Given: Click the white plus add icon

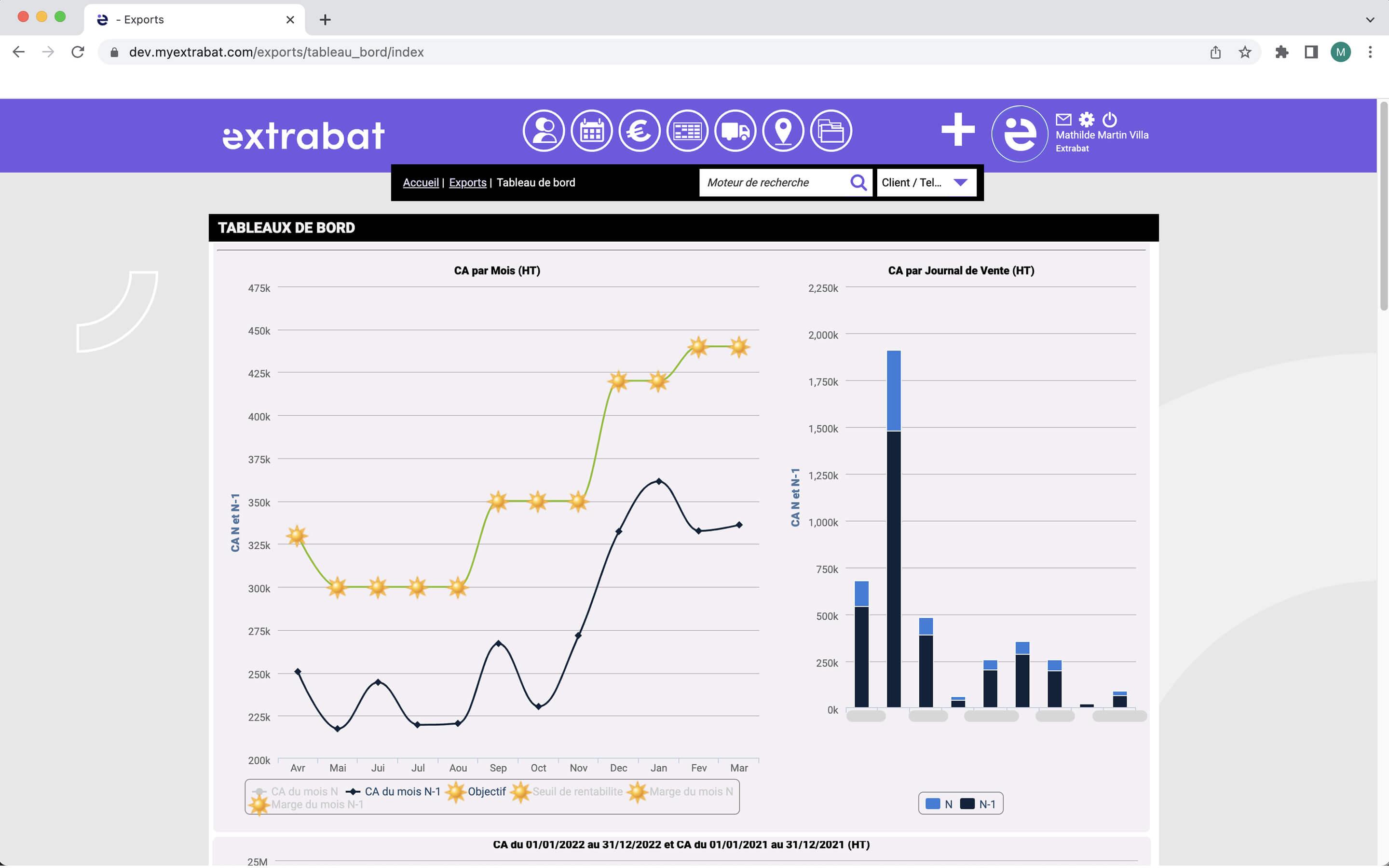Looking at the screenshot, I should pyautogui.click(x=958, y=130).
